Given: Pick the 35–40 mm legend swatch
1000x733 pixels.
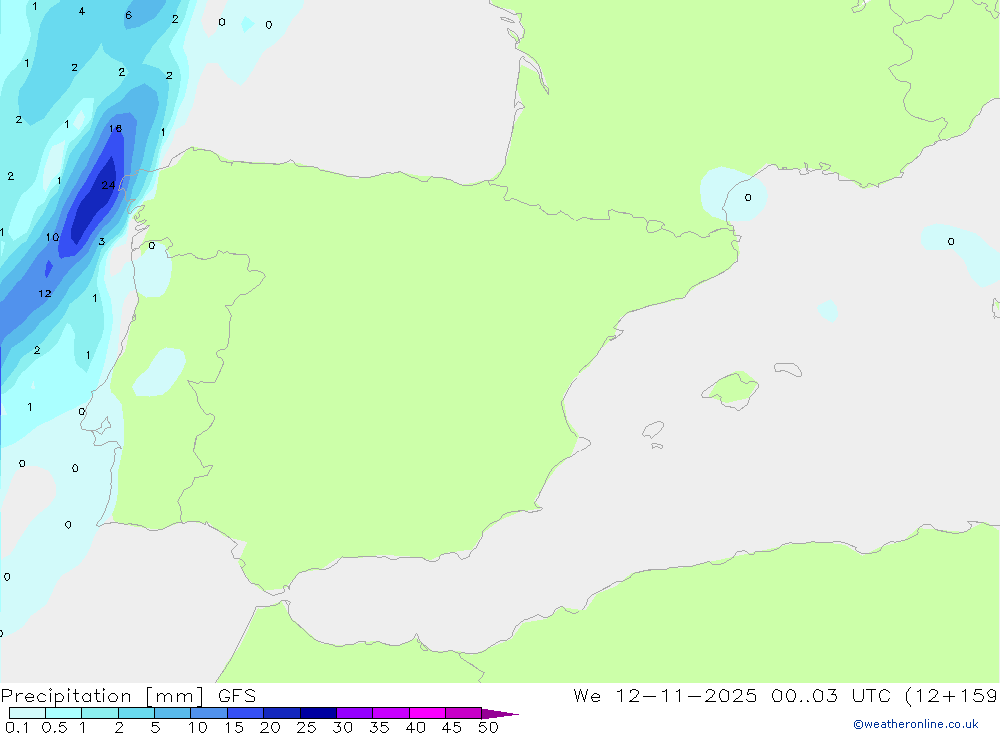Looking at the screenshot, I should coord(391,713).
